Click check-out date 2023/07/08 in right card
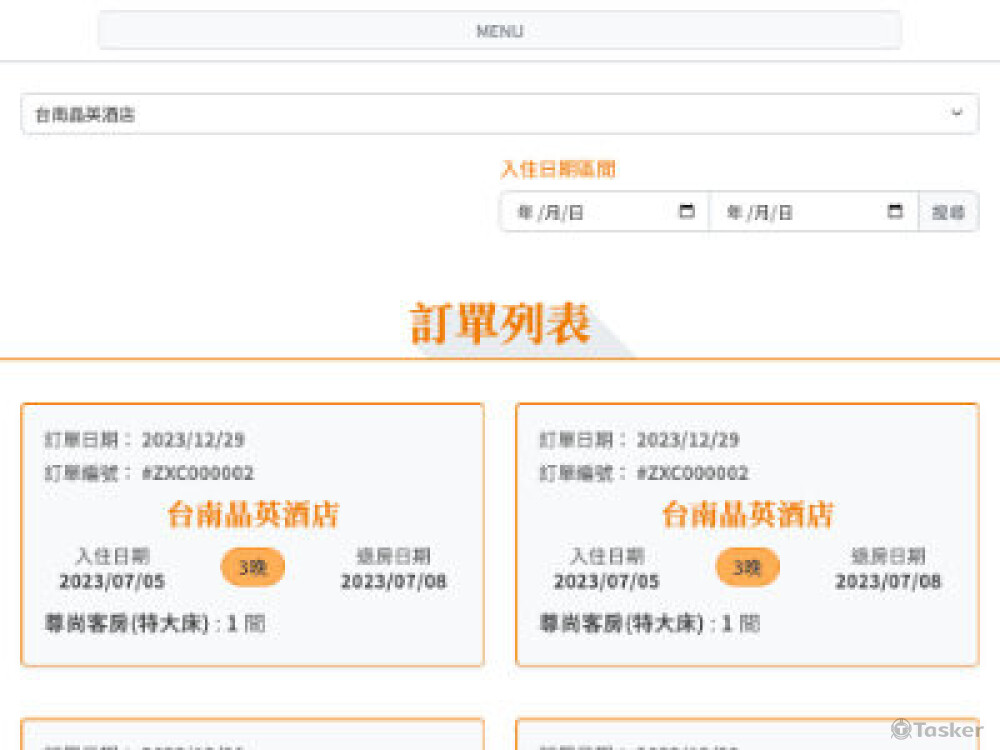Image resolution: width=1000 pixels, height=750 pixels. click(888, 581)
